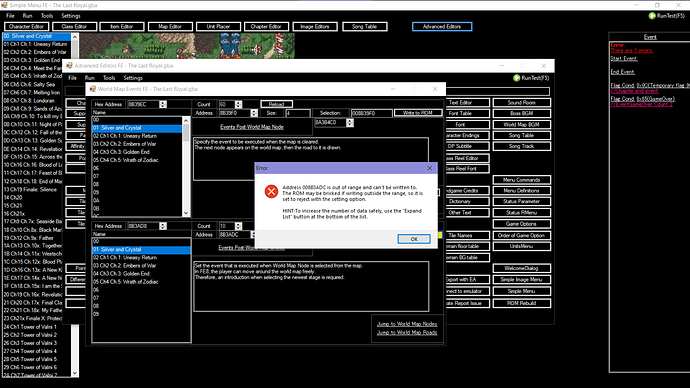Adjust upper Hex Address 8B39EC spinner
Screen dimensions: 690x388
pos(163,104)
